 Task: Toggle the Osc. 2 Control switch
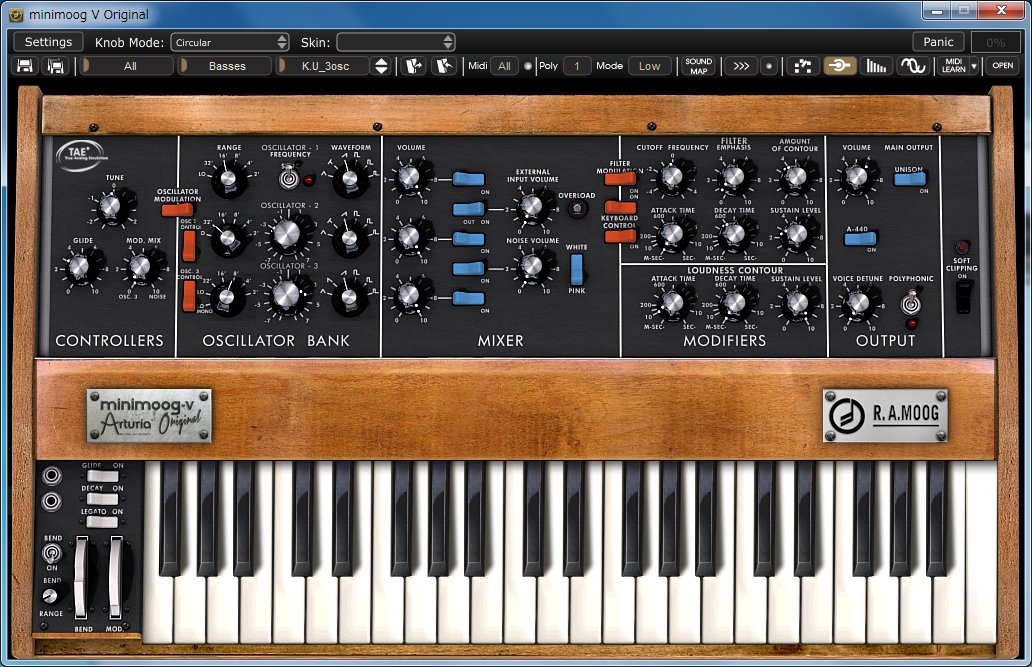point(190,246)
